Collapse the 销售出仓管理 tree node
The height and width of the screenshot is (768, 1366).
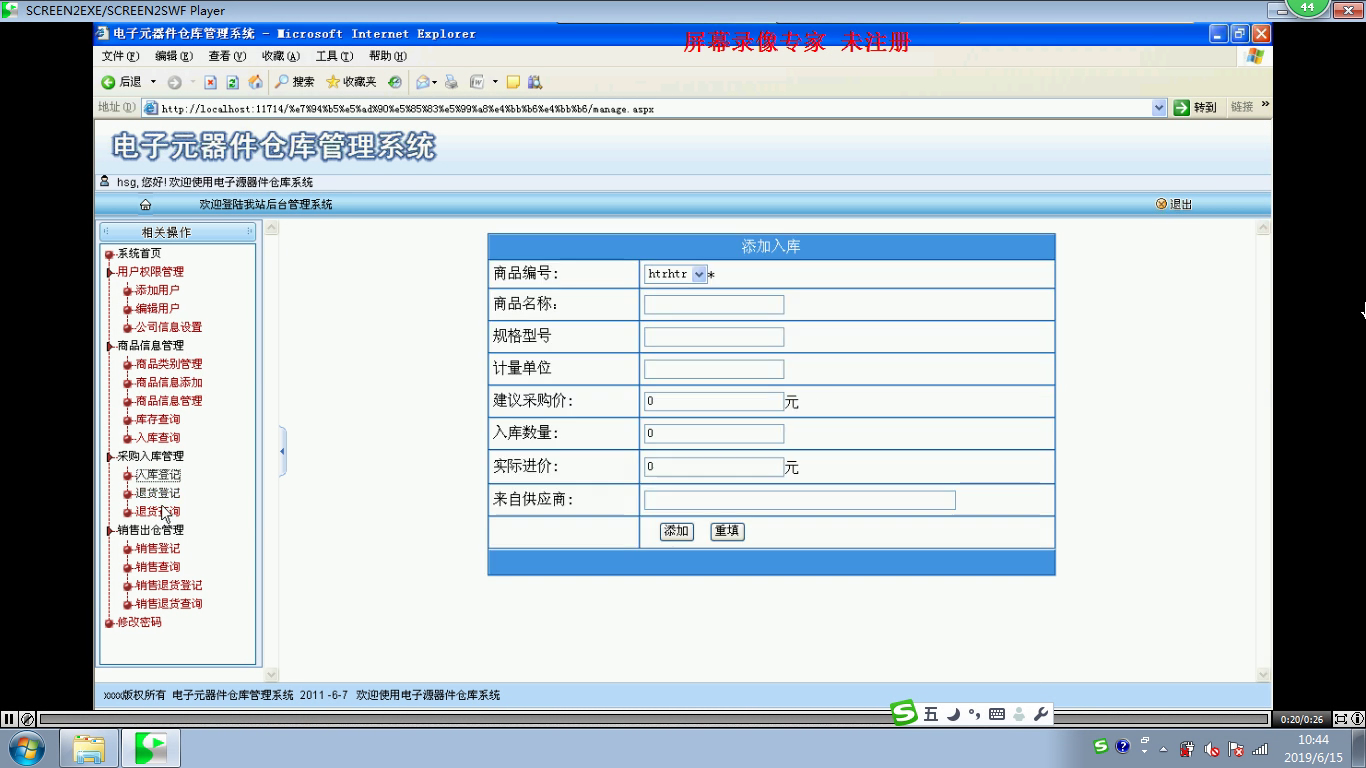tap(110, 531)
